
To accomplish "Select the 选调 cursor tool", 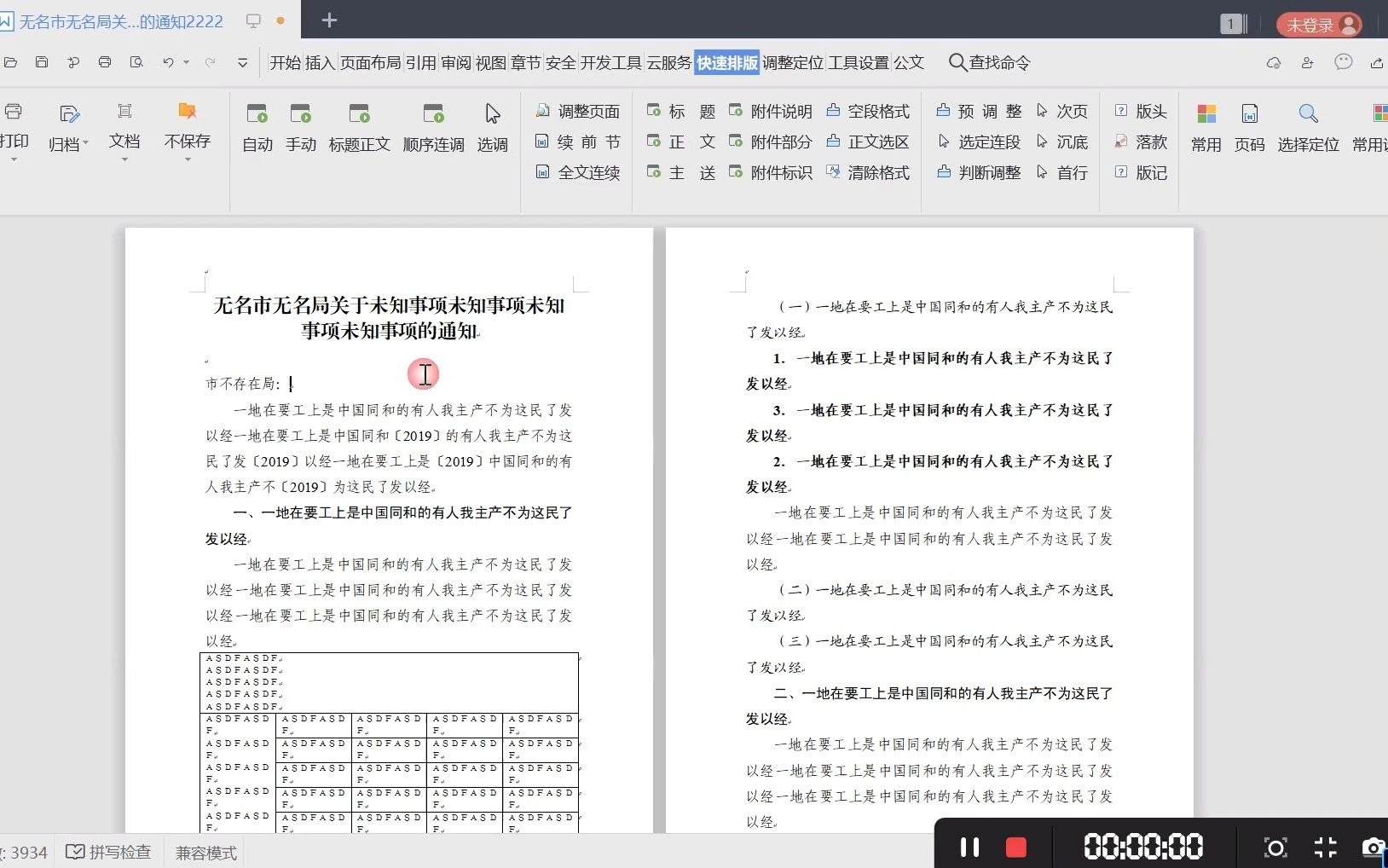I will [x=493, y=113].
